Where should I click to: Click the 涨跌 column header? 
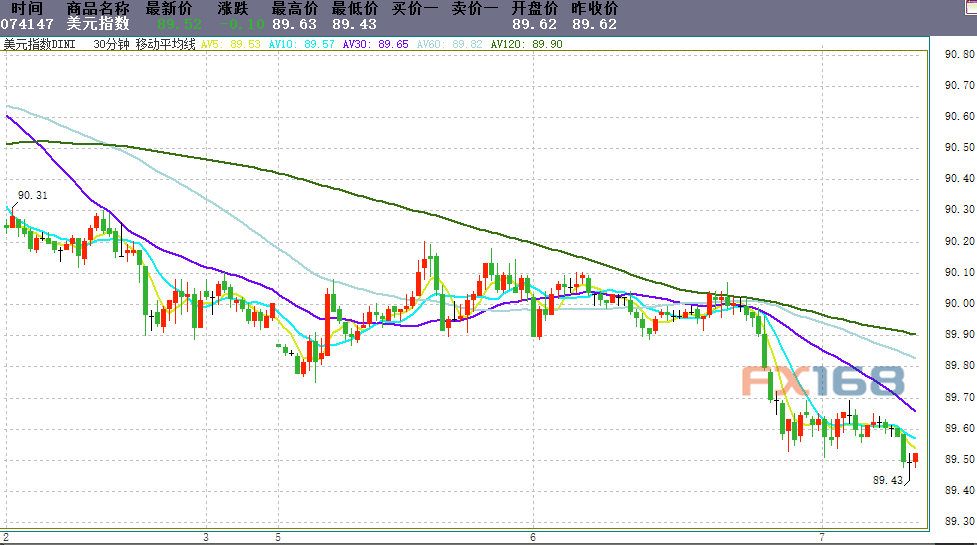pyautogui.click(x=233, y=9)
